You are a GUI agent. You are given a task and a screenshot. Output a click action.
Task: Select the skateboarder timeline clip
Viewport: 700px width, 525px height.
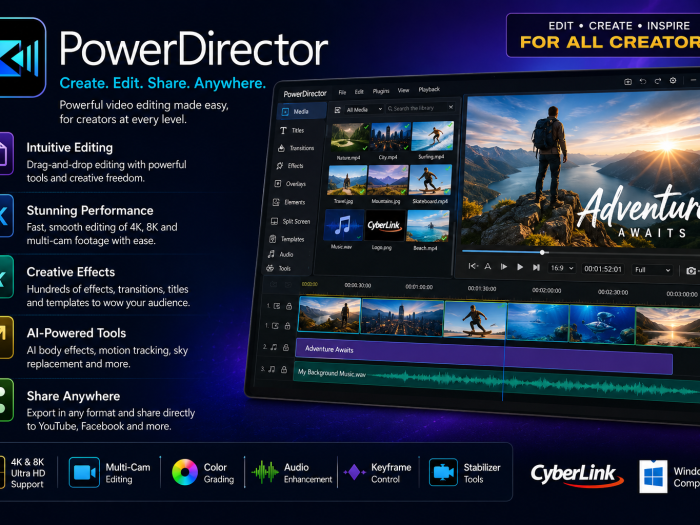pos(475,319)
